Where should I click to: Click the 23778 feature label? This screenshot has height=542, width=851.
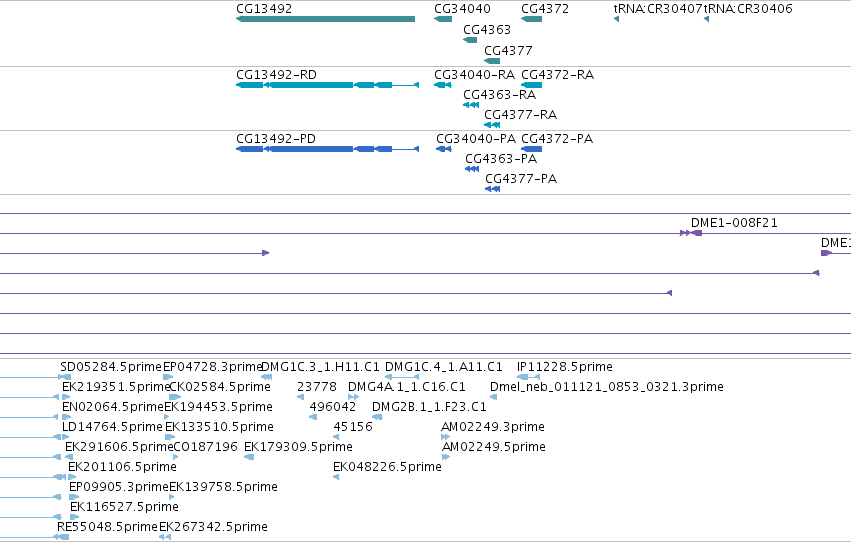pos(317,387)
